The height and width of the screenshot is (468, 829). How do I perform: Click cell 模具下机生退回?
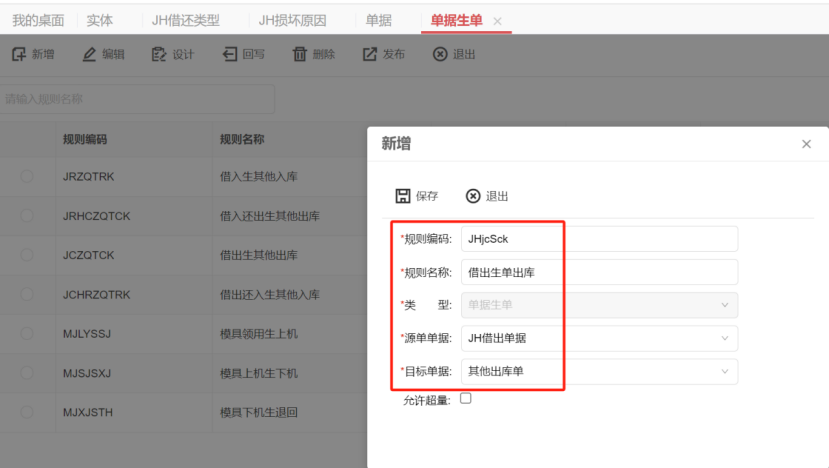pyautogui.click(x=259, y=412)
